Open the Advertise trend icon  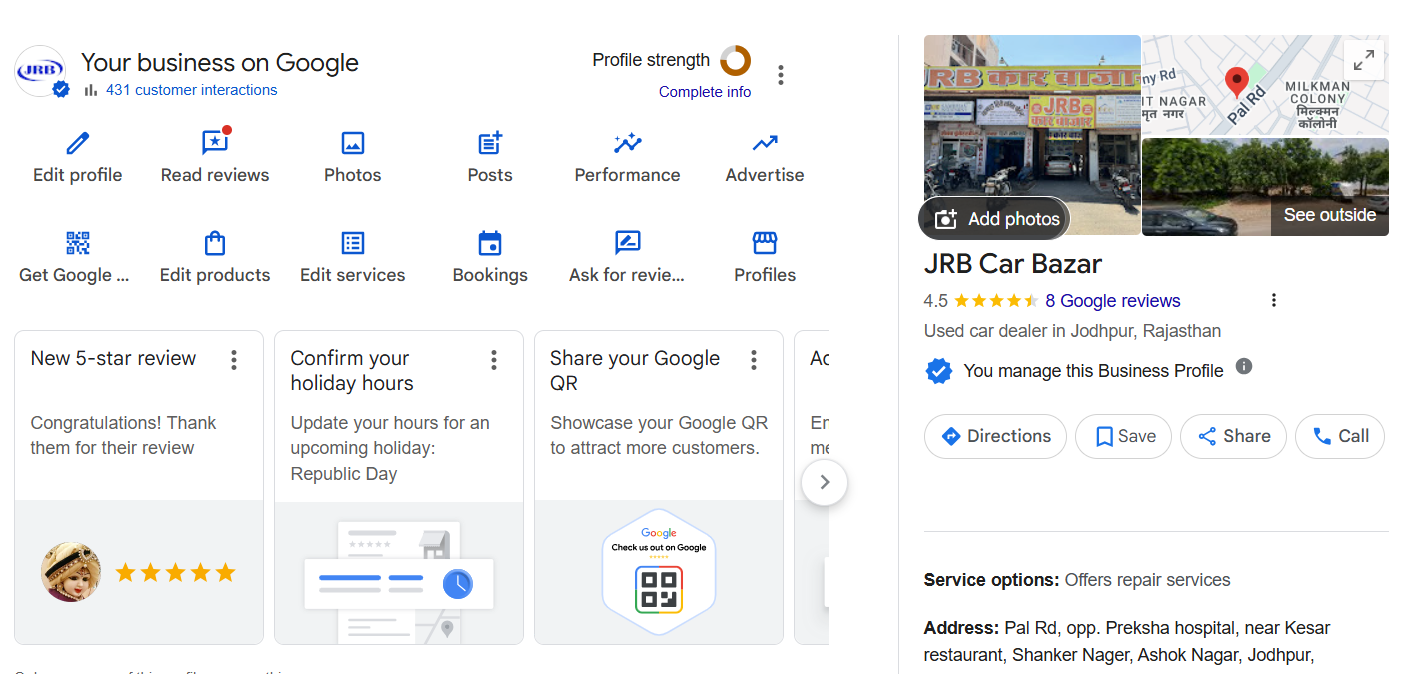765,144
